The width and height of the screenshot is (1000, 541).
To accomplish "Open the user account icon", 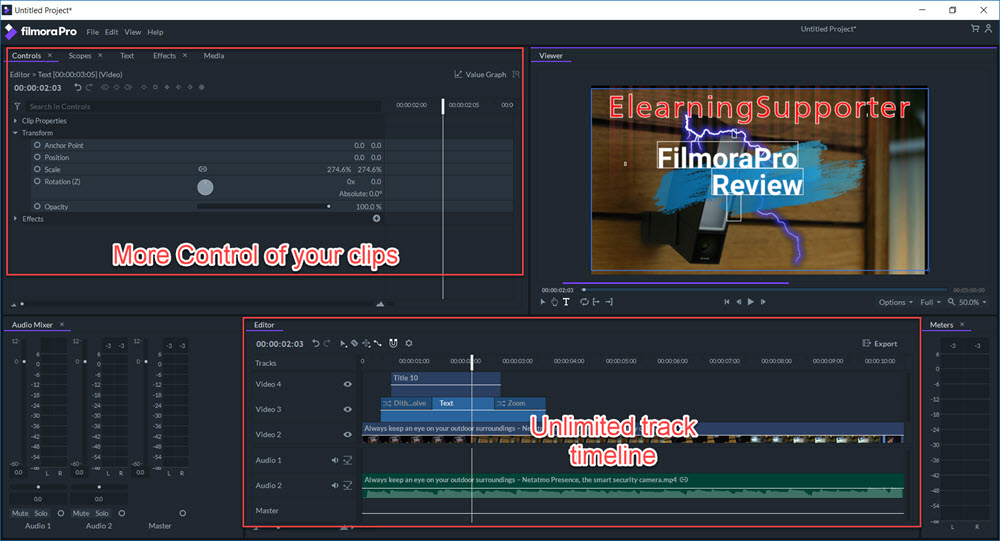I will point(989,29).
